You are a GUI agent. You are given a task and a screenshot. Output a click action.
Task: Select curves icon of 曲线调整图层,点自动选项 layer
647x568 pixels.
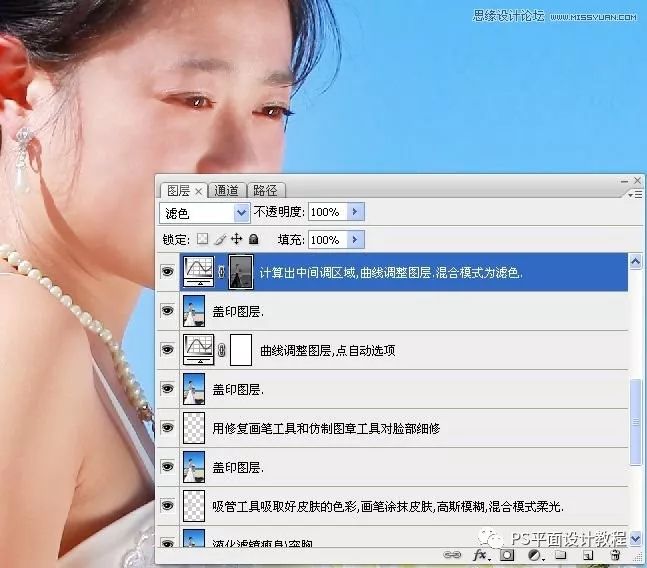tap(198, 350)
